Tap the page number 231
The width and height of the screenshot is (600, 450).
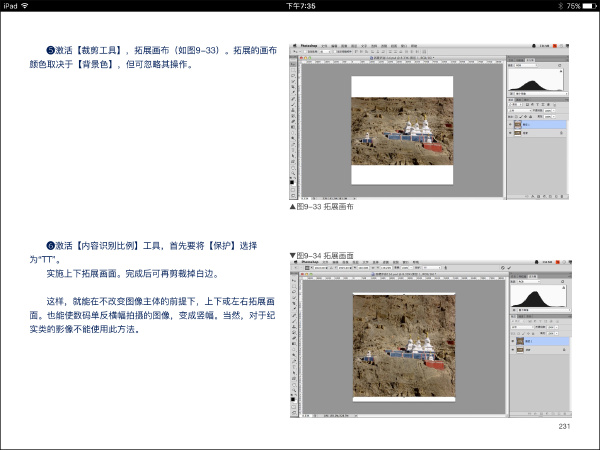[564, 427]
